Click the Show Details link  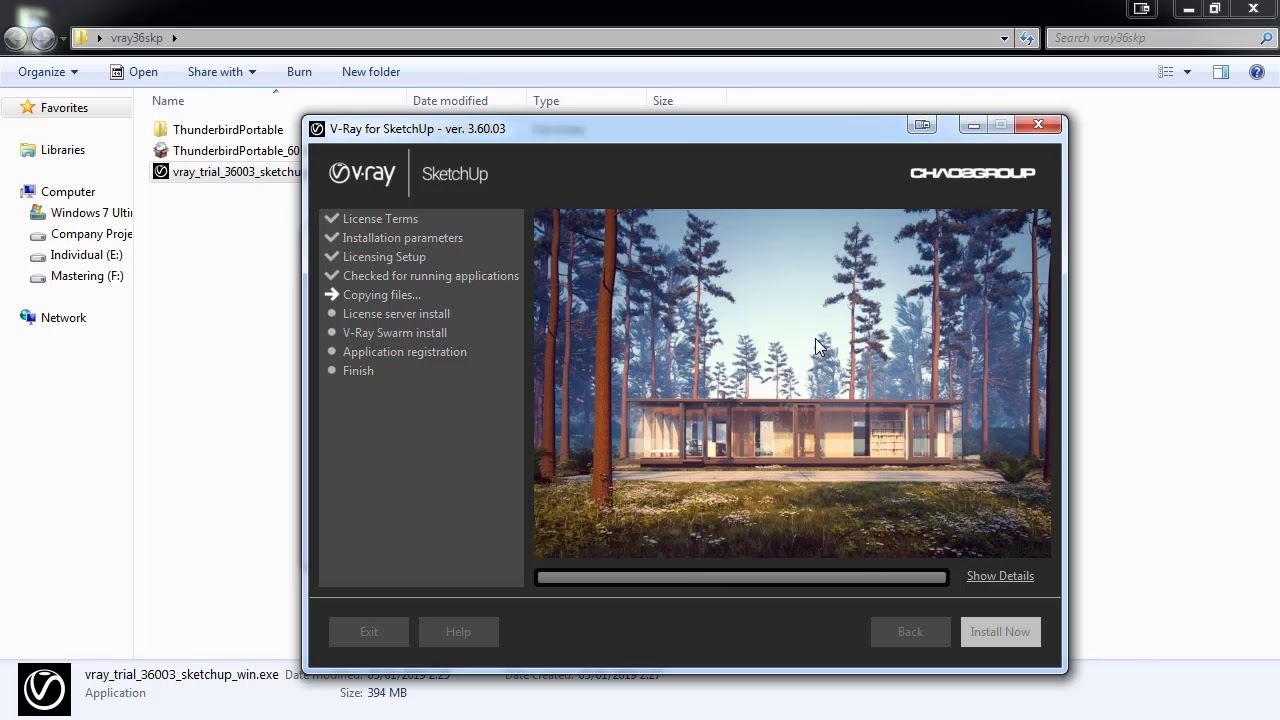(x=1000, y=576)
